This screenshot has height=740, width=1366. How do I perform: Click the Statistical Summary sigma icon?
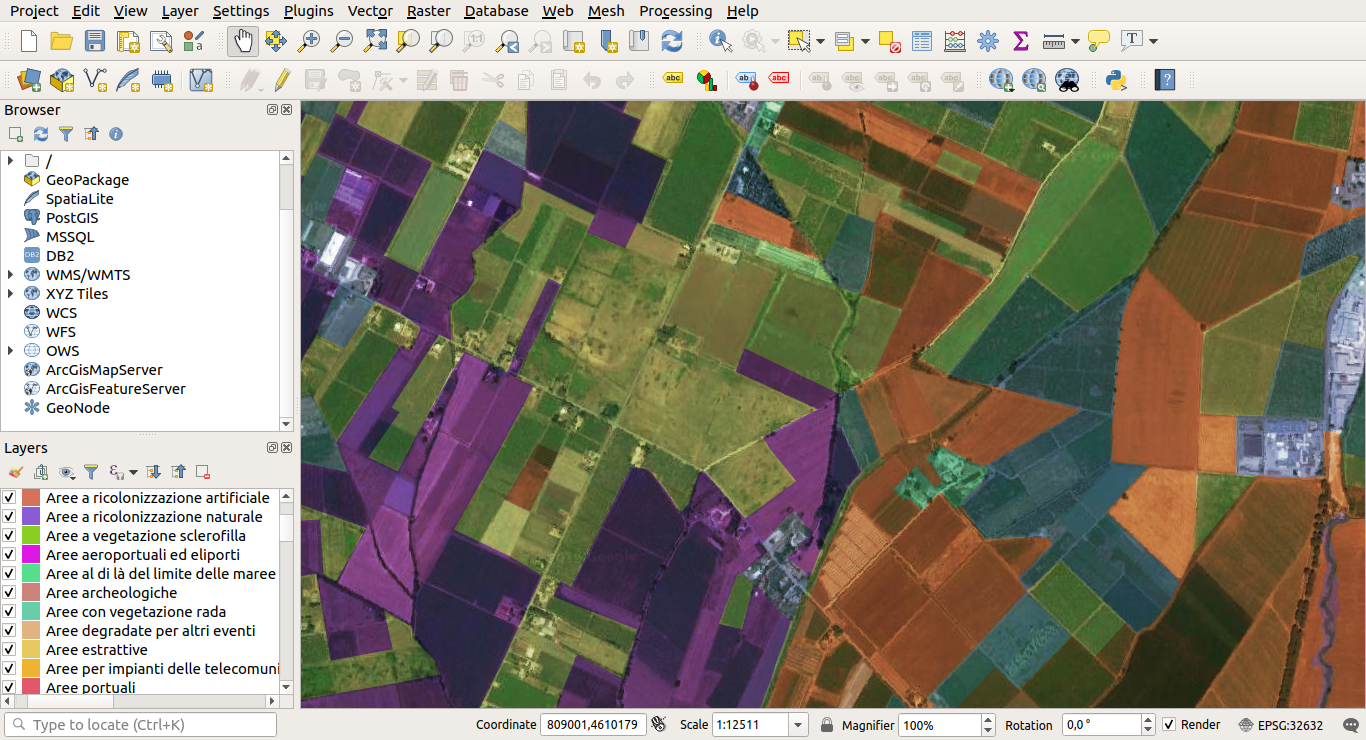pos(1020,41)
